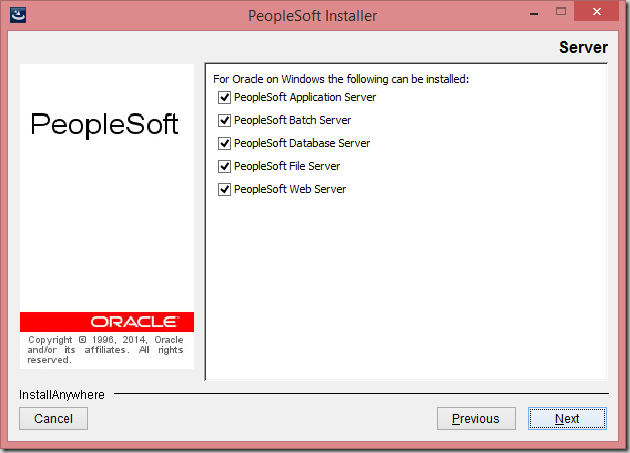The image size is (630, 453).
Task: Click the Oracle copyright notice text
Action: click(106, 350)
